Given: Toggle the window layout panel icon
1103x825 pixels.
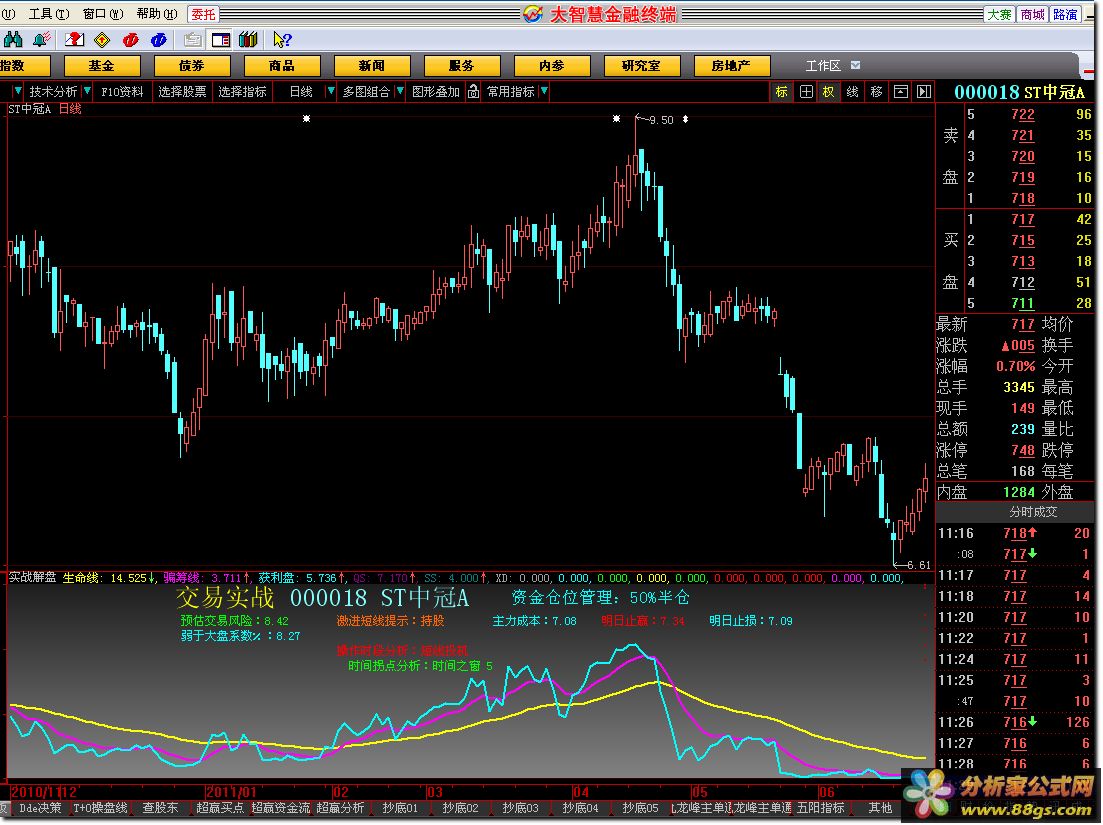Looking at the screenshot, I should pyautogui.click(x=220, y=39).
